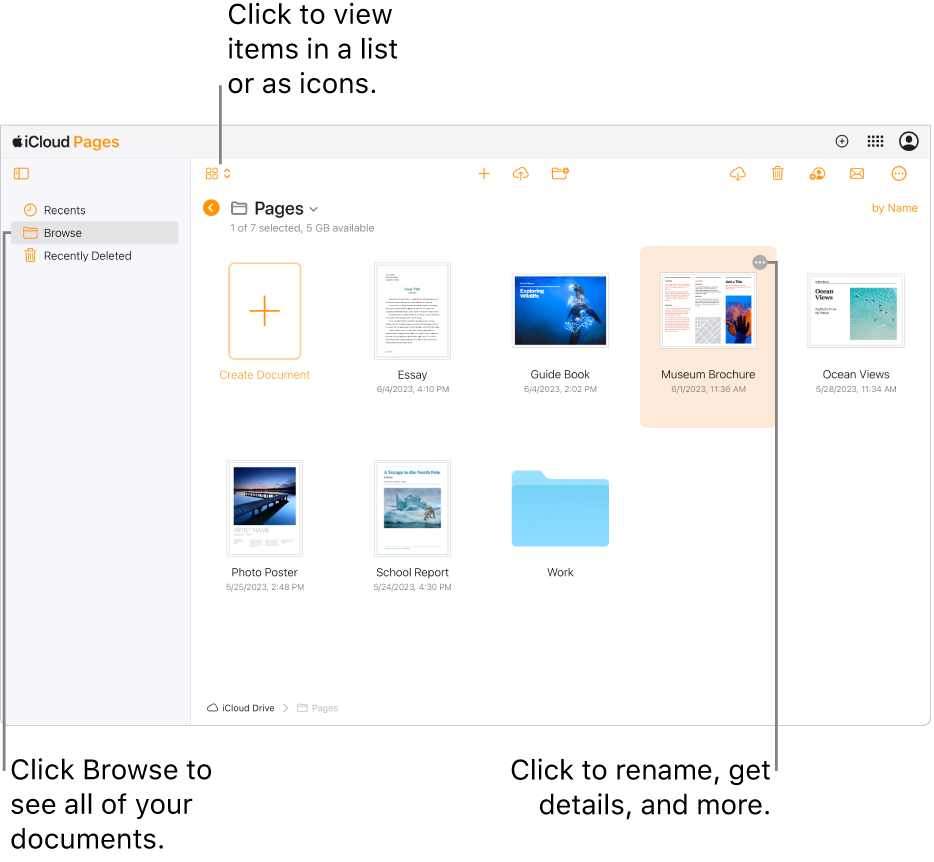Screen dimensions: 934x862
Task: Click the Photo Poster file name
Action: click(x=264, y=572)
